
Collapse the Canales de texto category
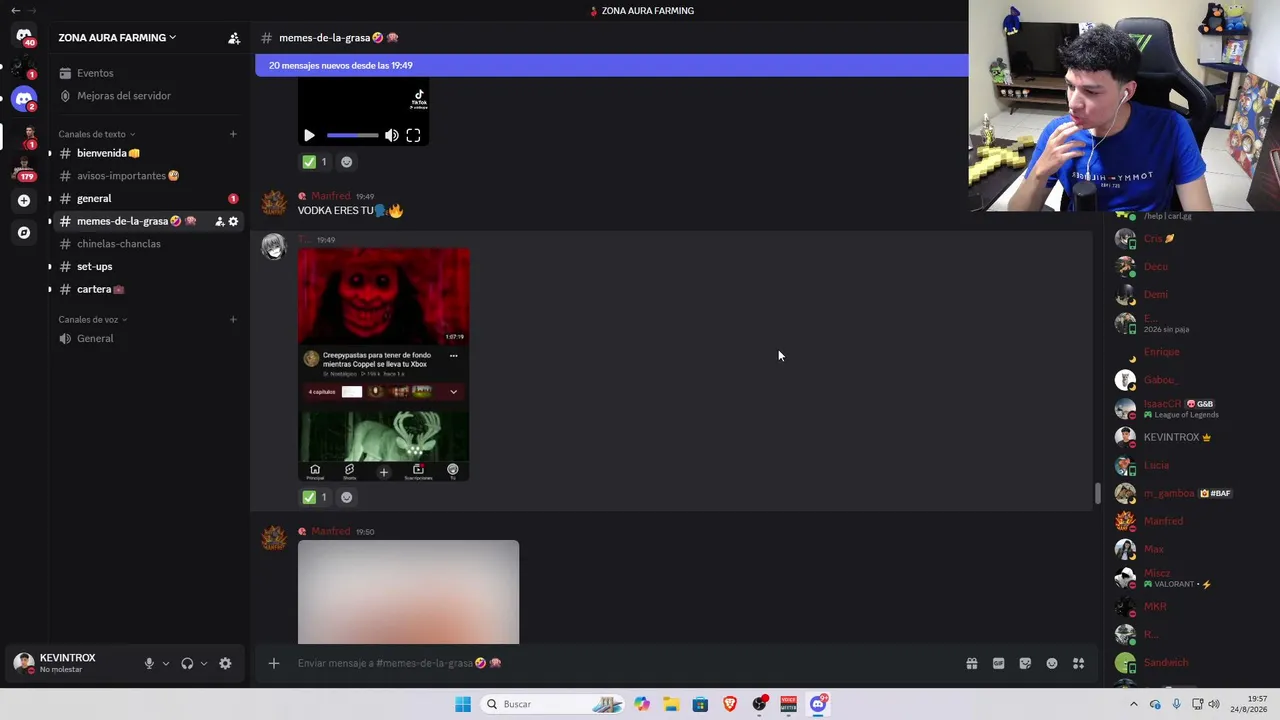[96, 134]
